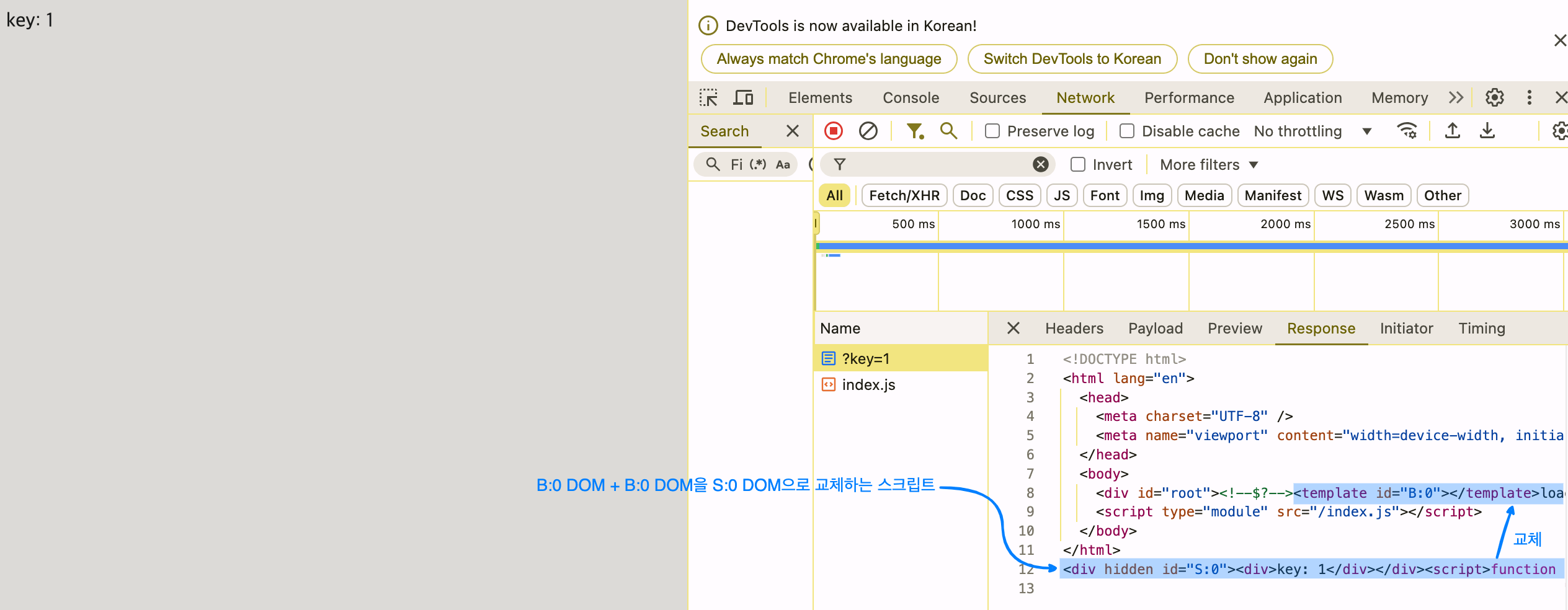Filter requests by Manifest type

tap(1273, 195)
